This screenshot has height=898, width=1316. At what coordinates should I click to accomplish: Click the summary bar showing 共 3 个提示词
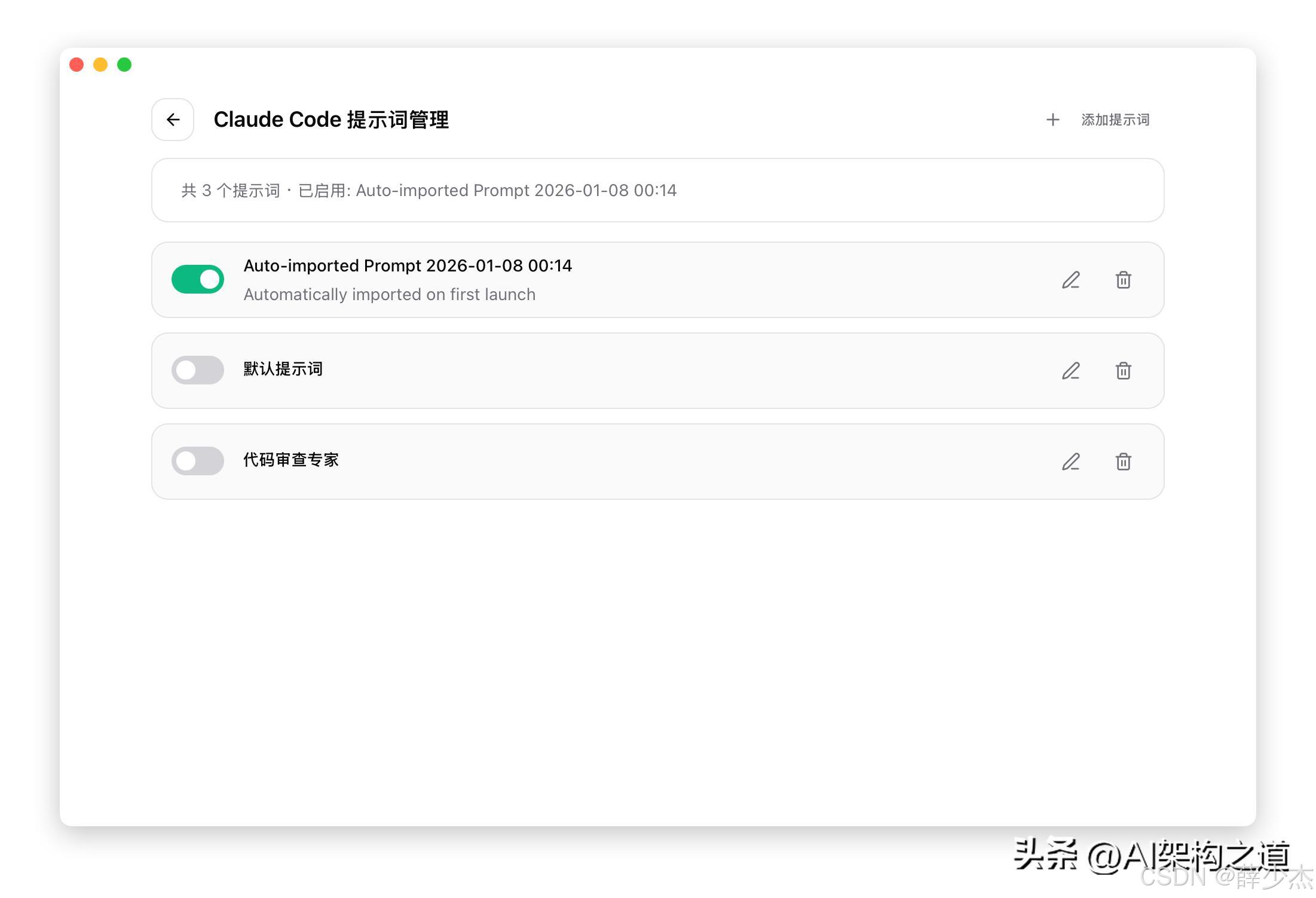(x=657, y=190)
